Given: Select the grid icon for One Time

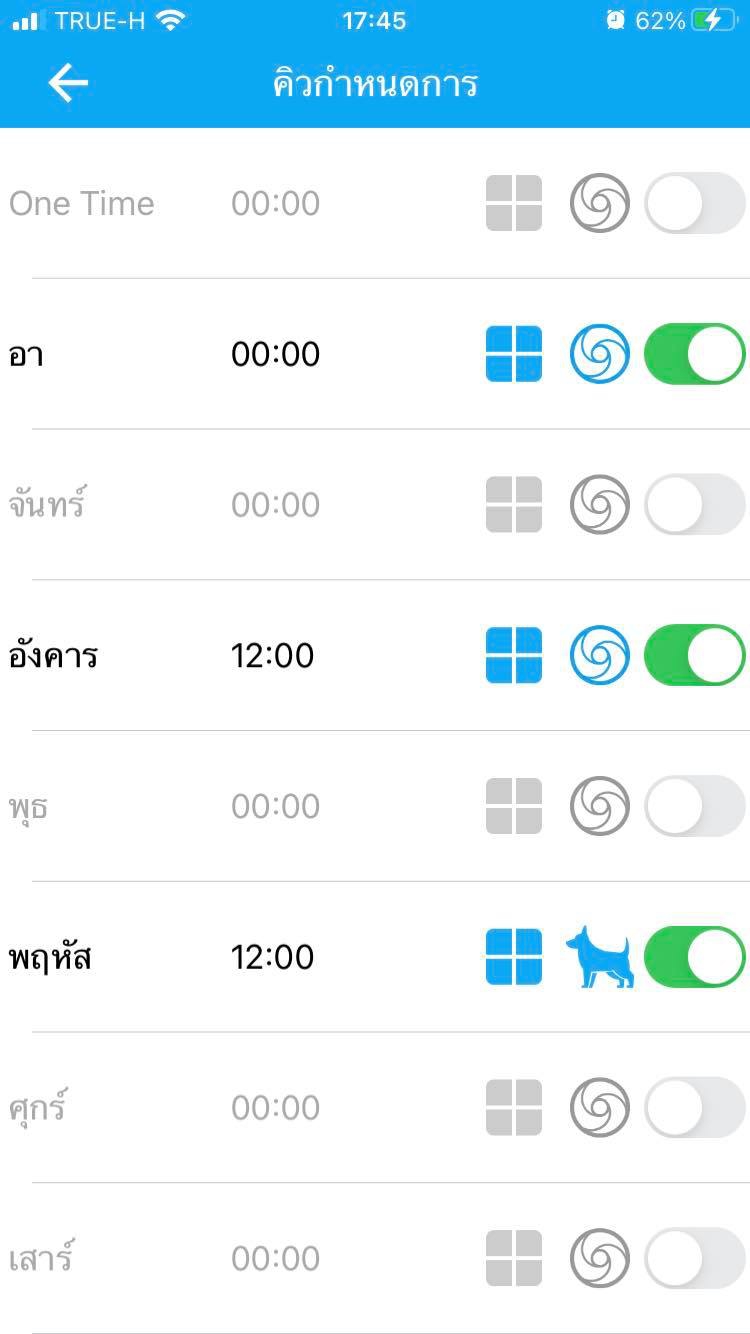Looking at the screenshot, I should click(514, 203).
